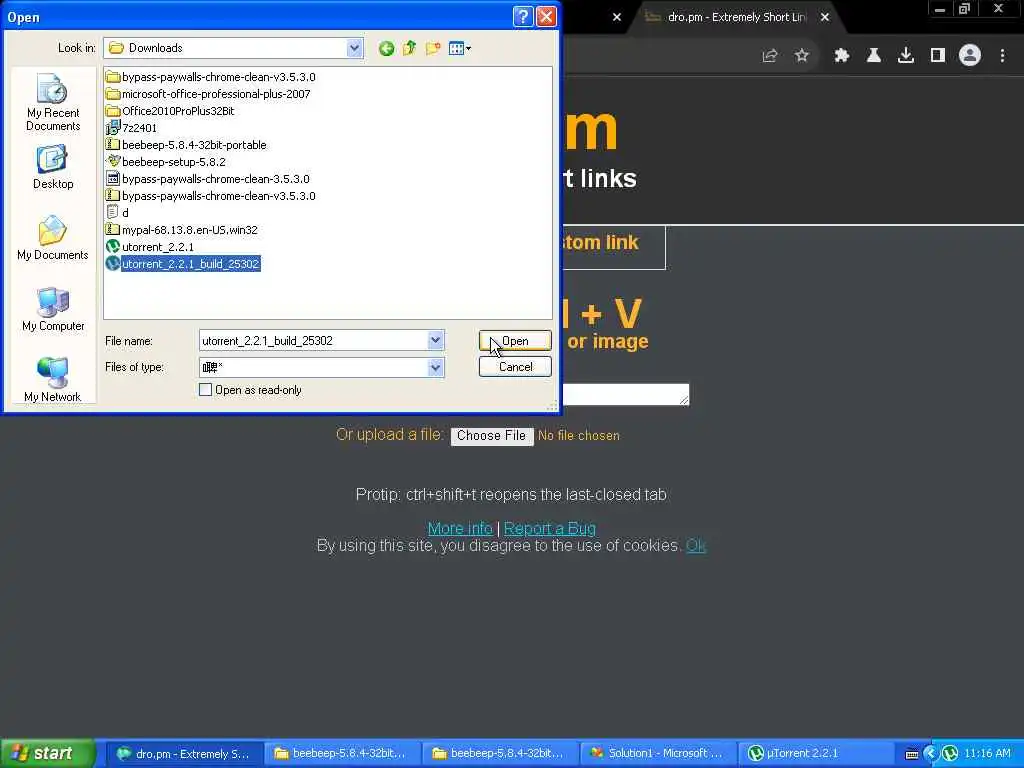Click the File name text field

[313, 340]
